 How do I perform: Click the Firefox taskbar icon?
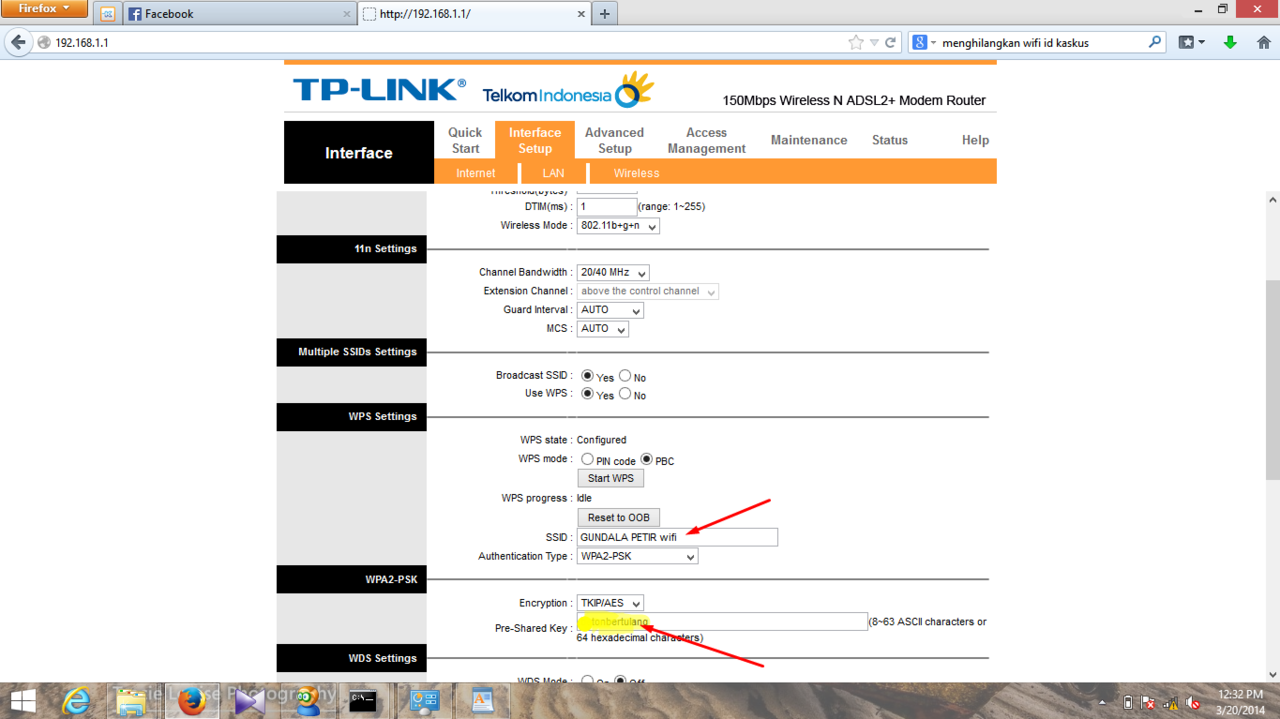tap(191, 701)
